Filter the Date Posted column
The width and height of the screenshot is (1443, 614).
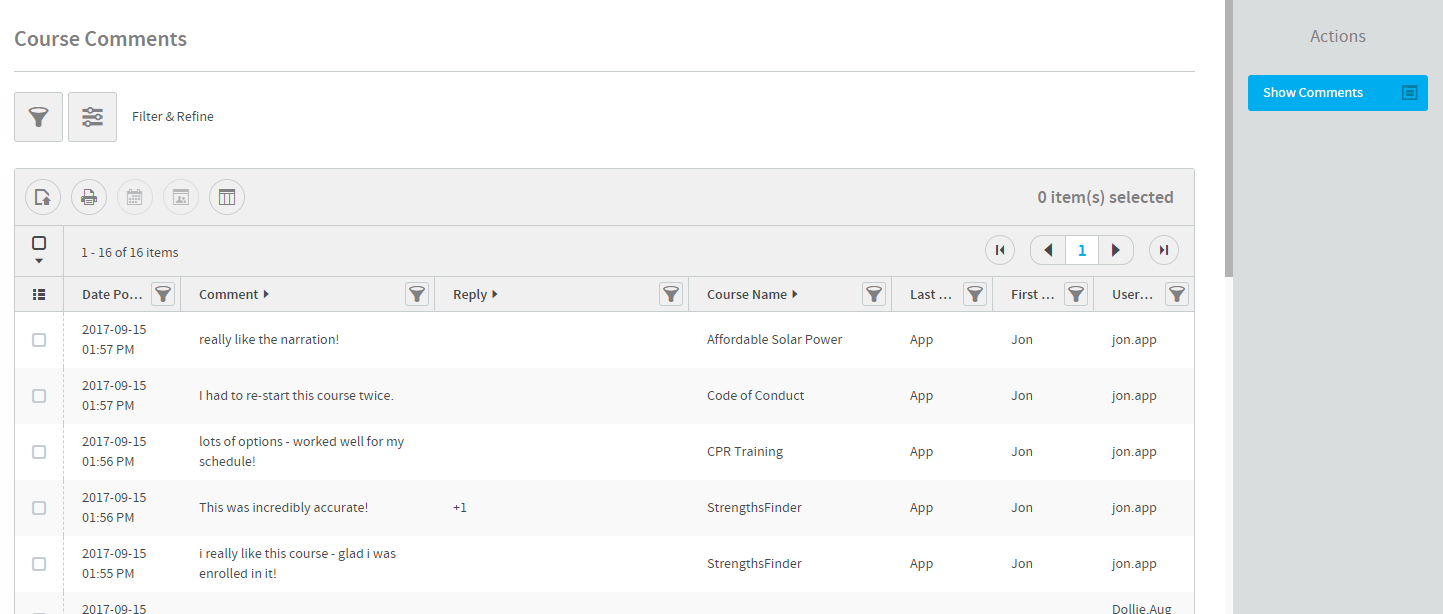coord(163,294)
